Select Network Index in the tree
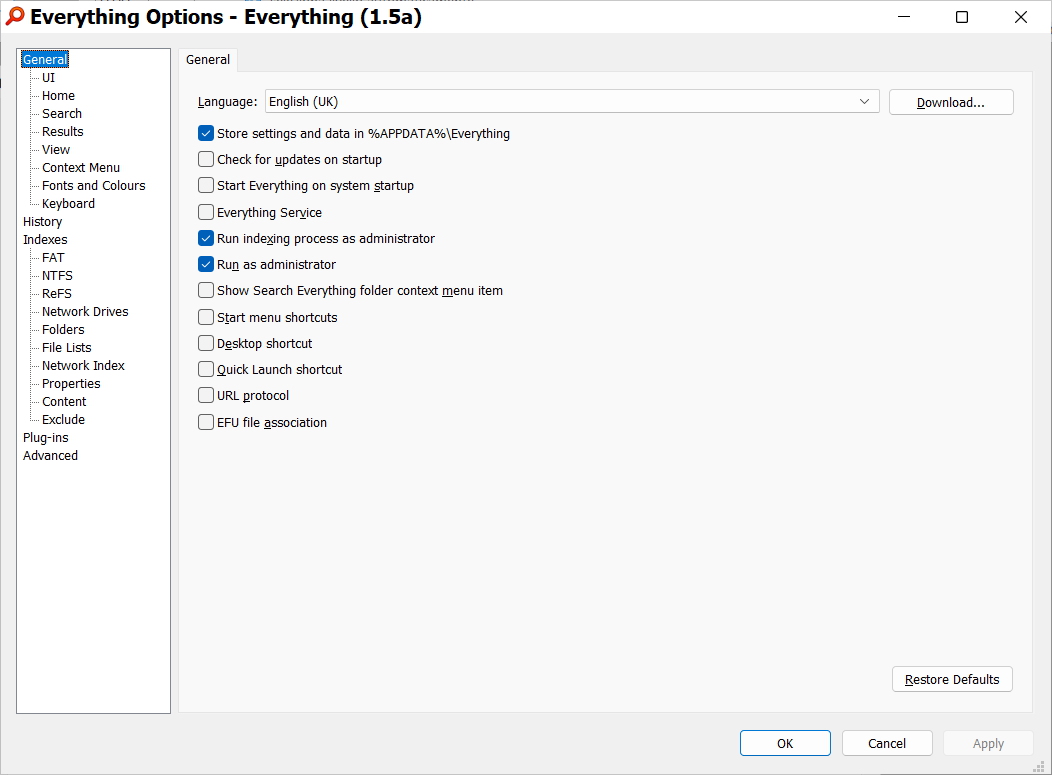Image resolution: width=1052 pixels, height=775 pixels. (x=83, y=366)
